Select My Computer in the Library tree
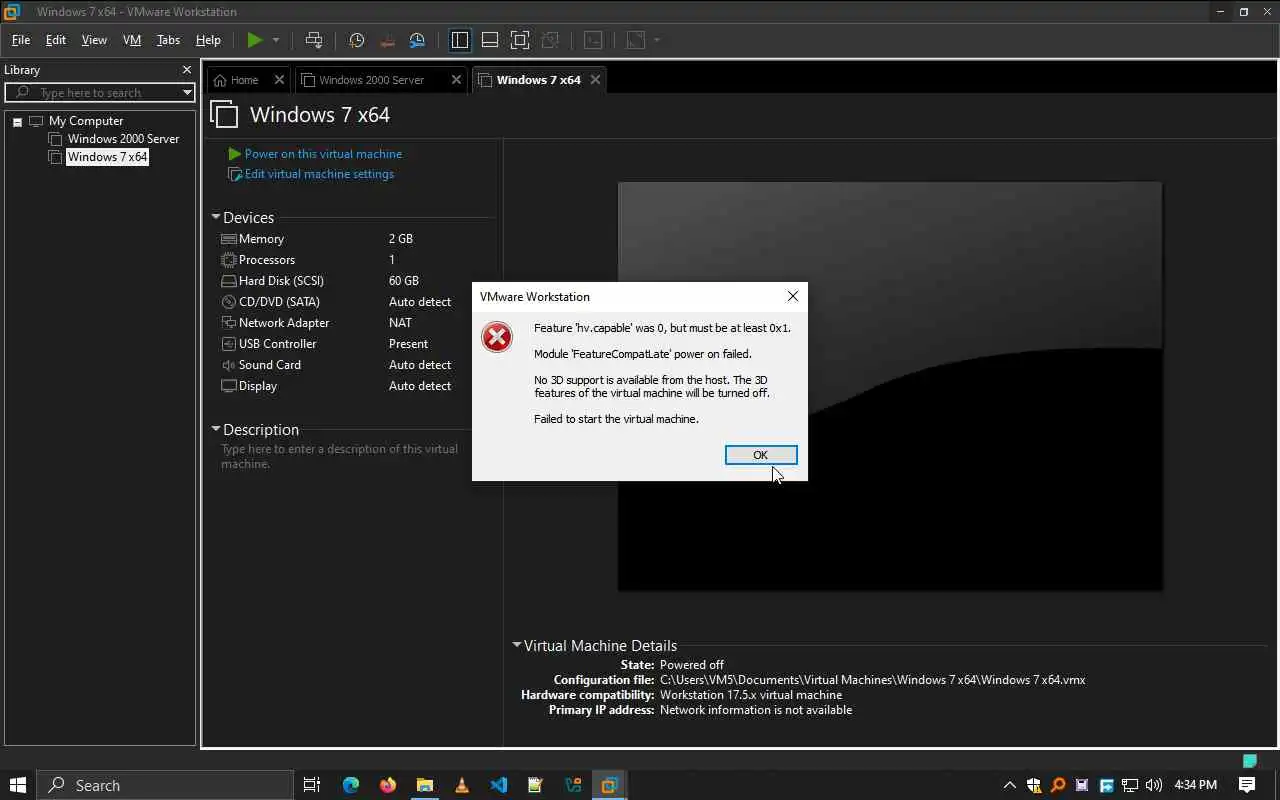1280x800 pixels. point(86,121)
